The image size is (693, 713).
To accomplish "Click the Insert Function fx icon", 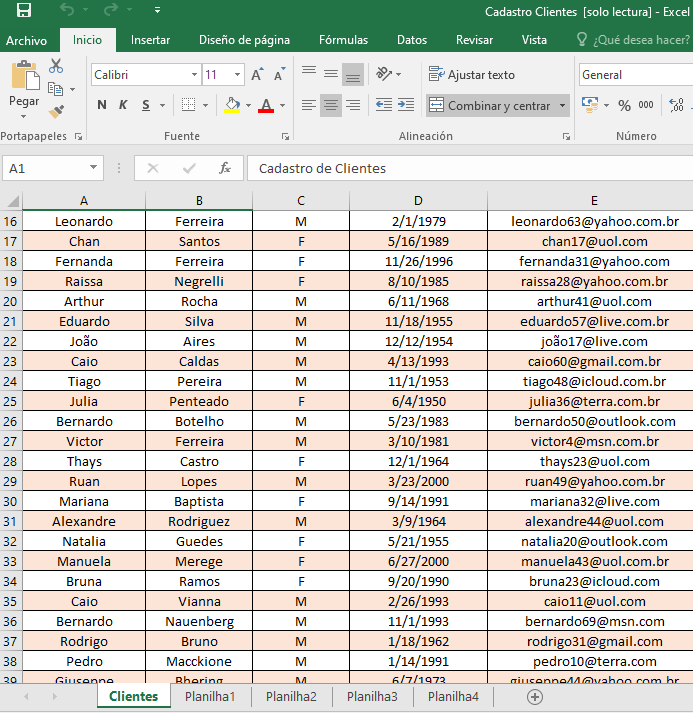I will click(x=225, y=168).
